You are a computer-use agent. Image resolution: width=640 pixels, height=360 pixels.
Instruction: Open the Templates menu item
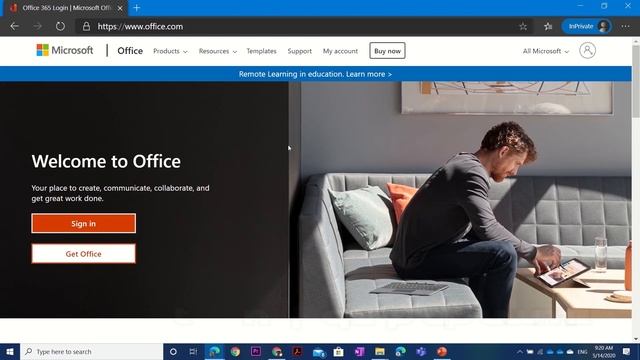click(x=261, y=51)
